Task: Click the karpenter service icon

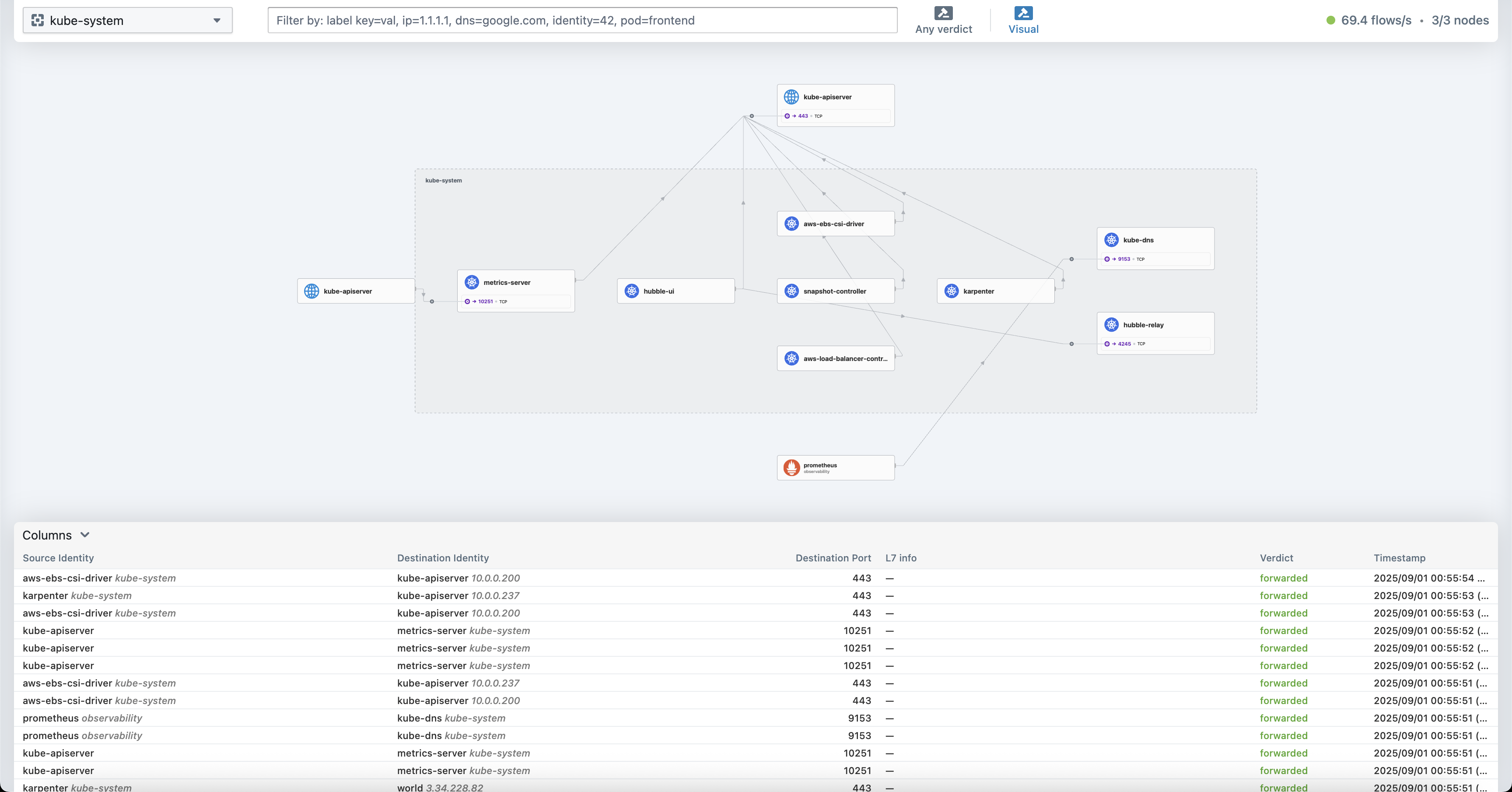Action: point(952,291)
